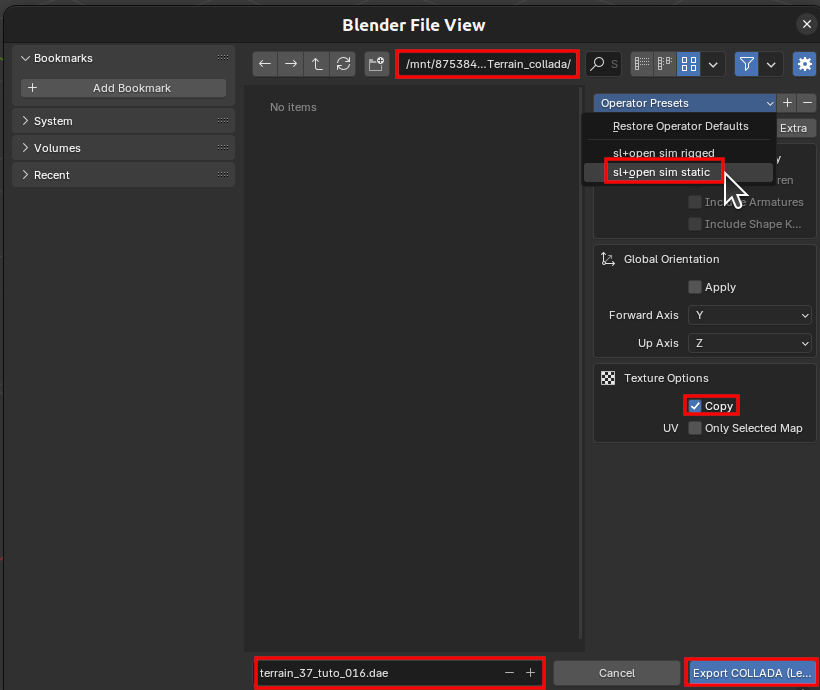Switch to vertical list display mode

[x=642, y=64]
